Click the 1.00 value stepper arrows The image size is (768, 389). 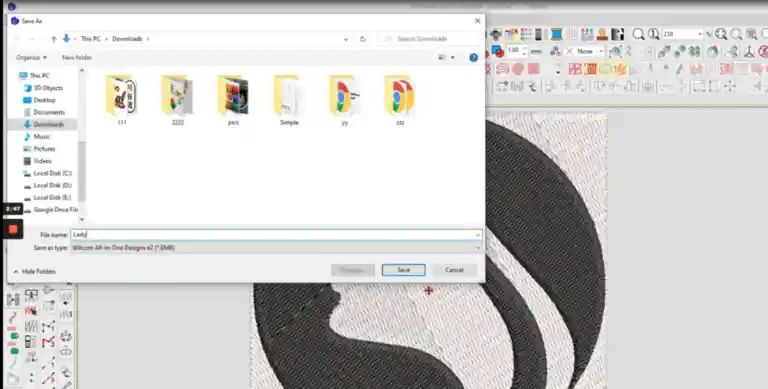(x=525, y=50)
